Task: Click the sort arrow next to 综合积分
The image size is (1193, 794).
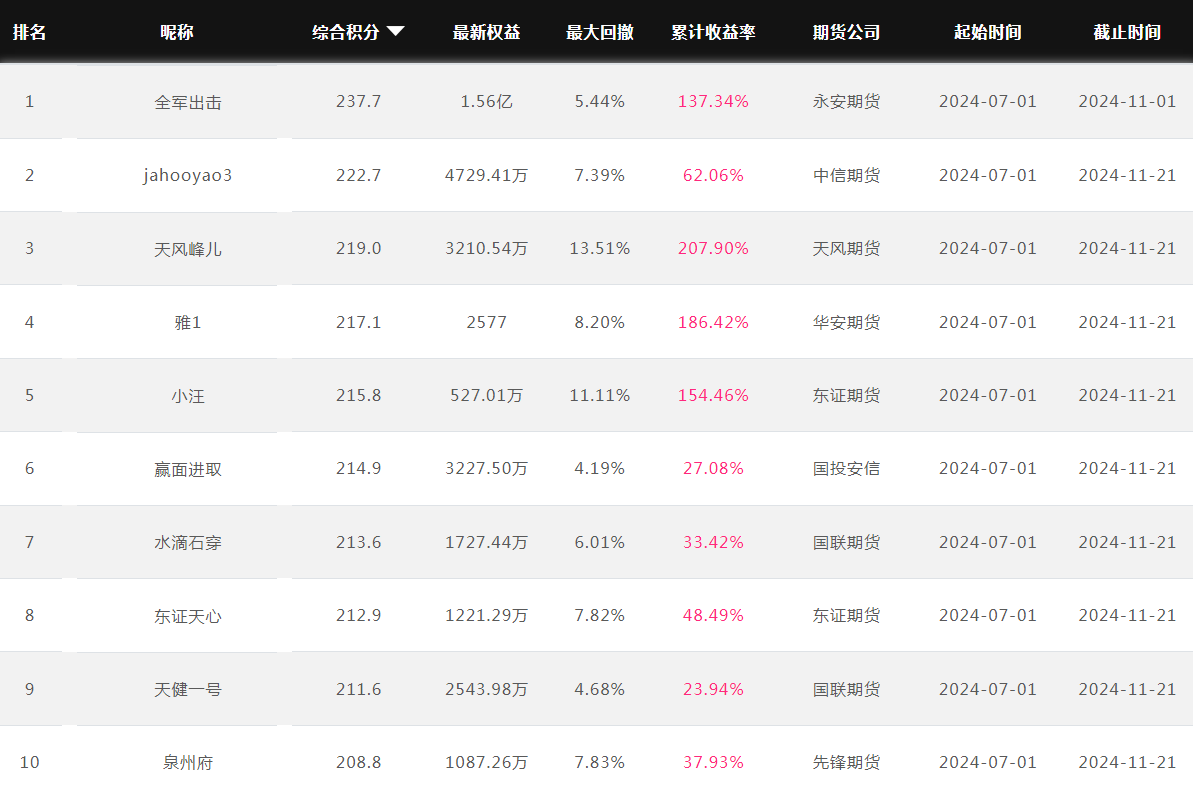Action: [395, 31]
